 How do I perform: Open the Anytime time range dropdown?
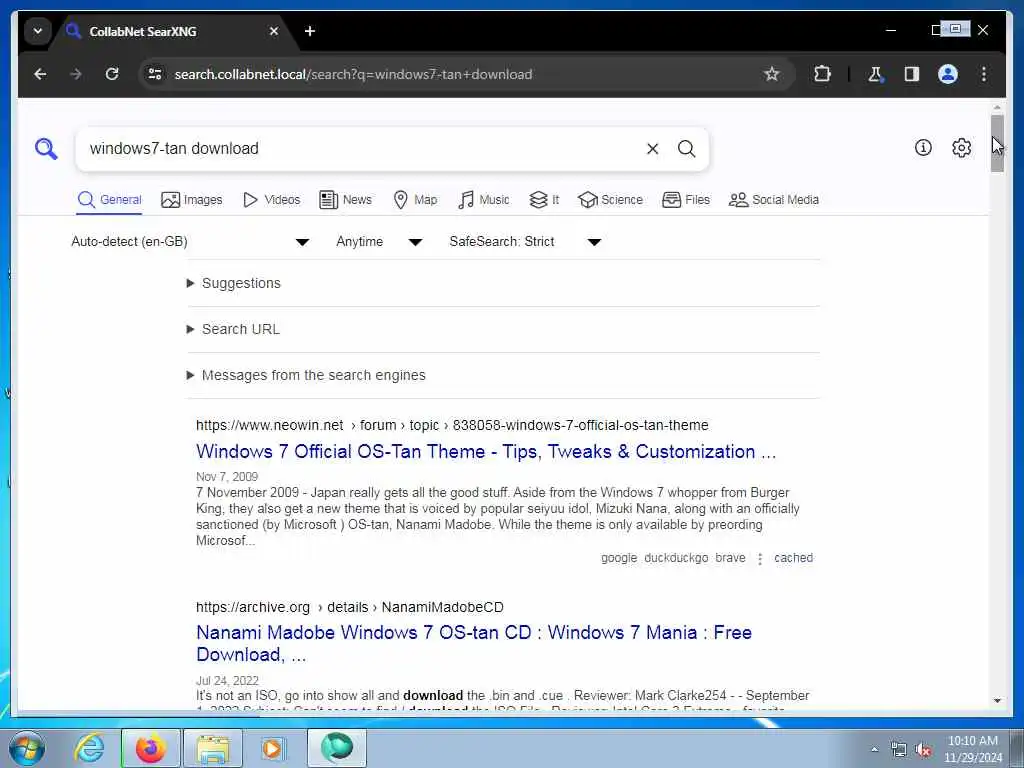(x=379, y=242)
